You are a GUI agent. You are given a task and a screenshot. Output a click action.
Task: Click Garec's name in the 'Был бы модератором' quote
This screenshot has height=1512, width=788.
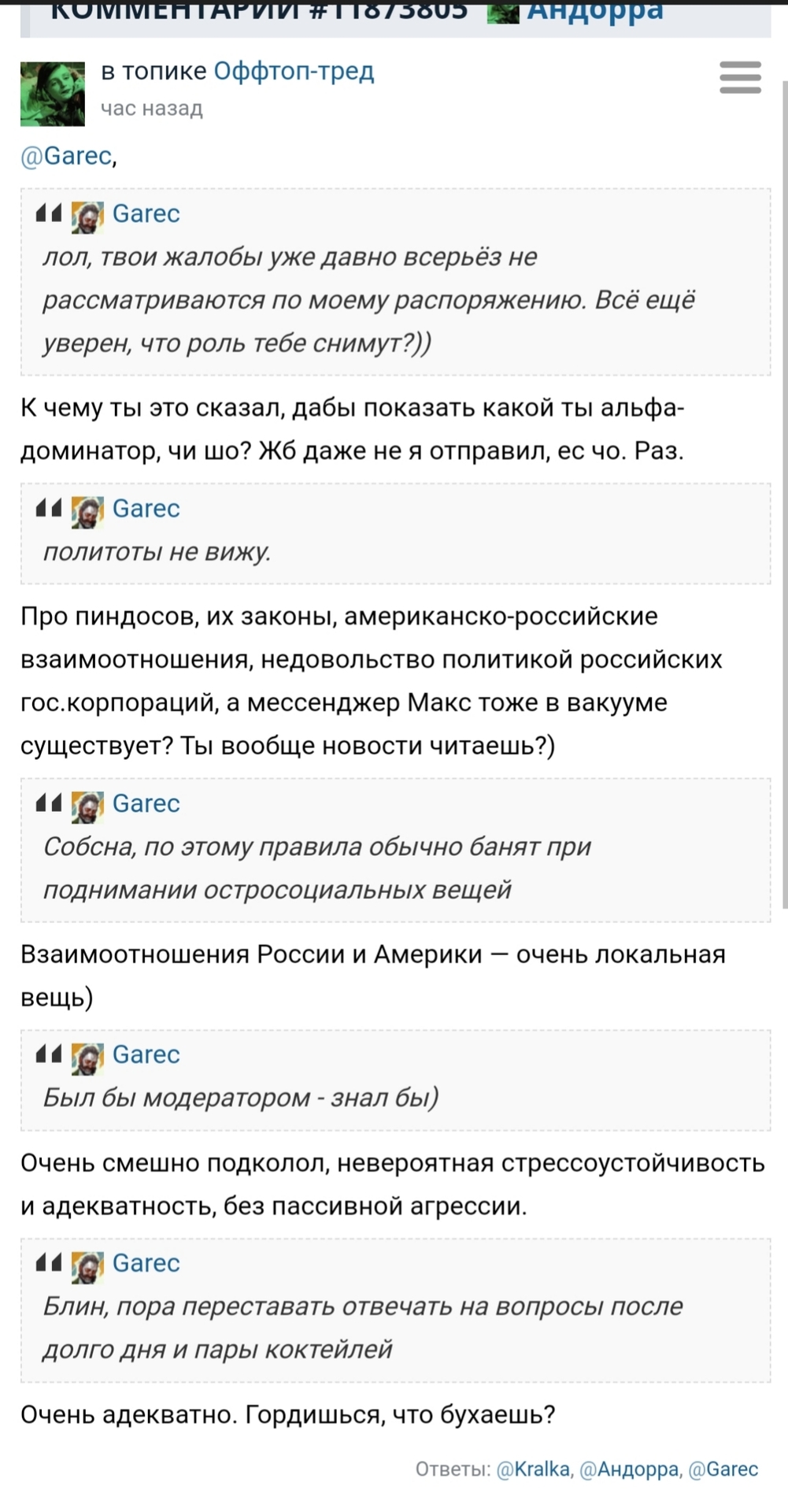(x=146, y=1054)
